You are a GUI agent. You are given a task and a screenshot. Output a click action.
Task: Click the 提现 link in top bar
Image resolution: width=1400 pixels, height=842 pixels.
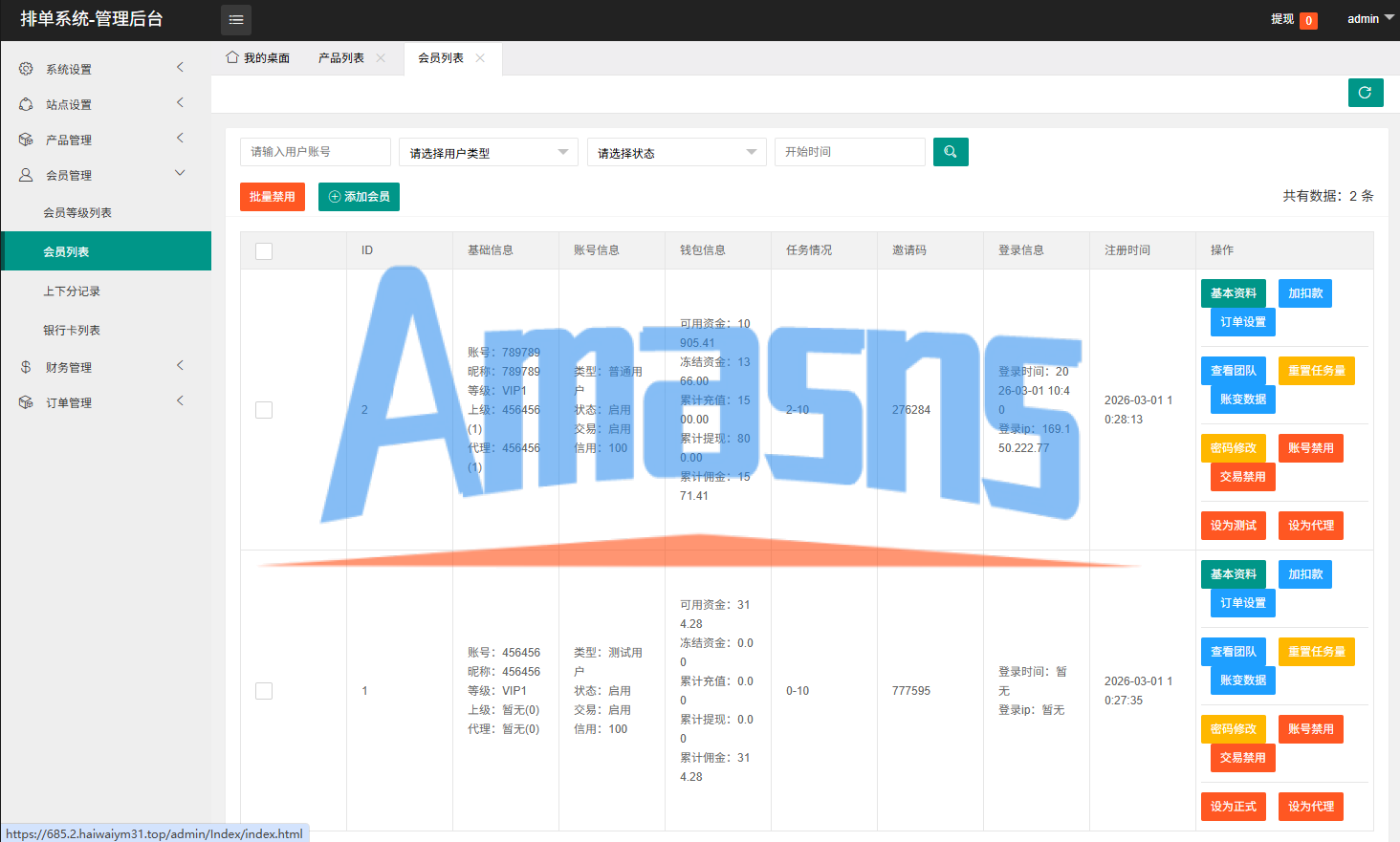[x=1282, y=19]
